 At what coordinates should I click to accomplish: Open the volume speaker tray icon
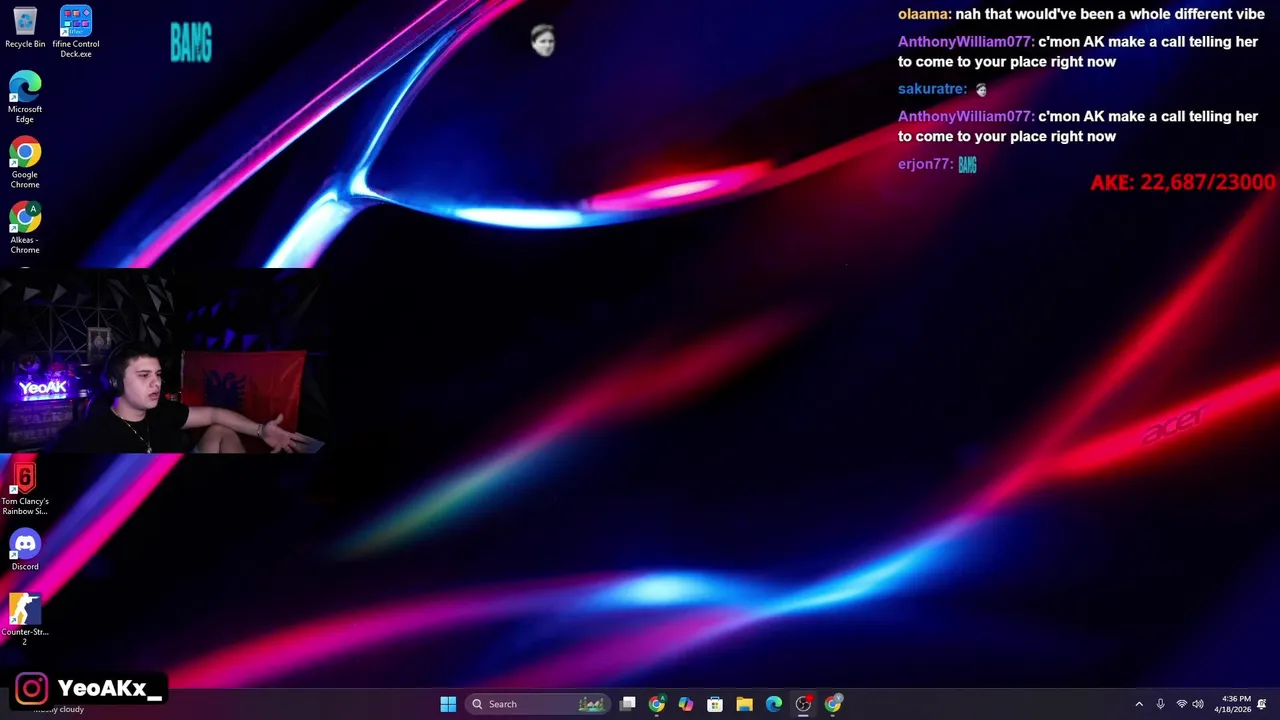[x=1198, y=704]
